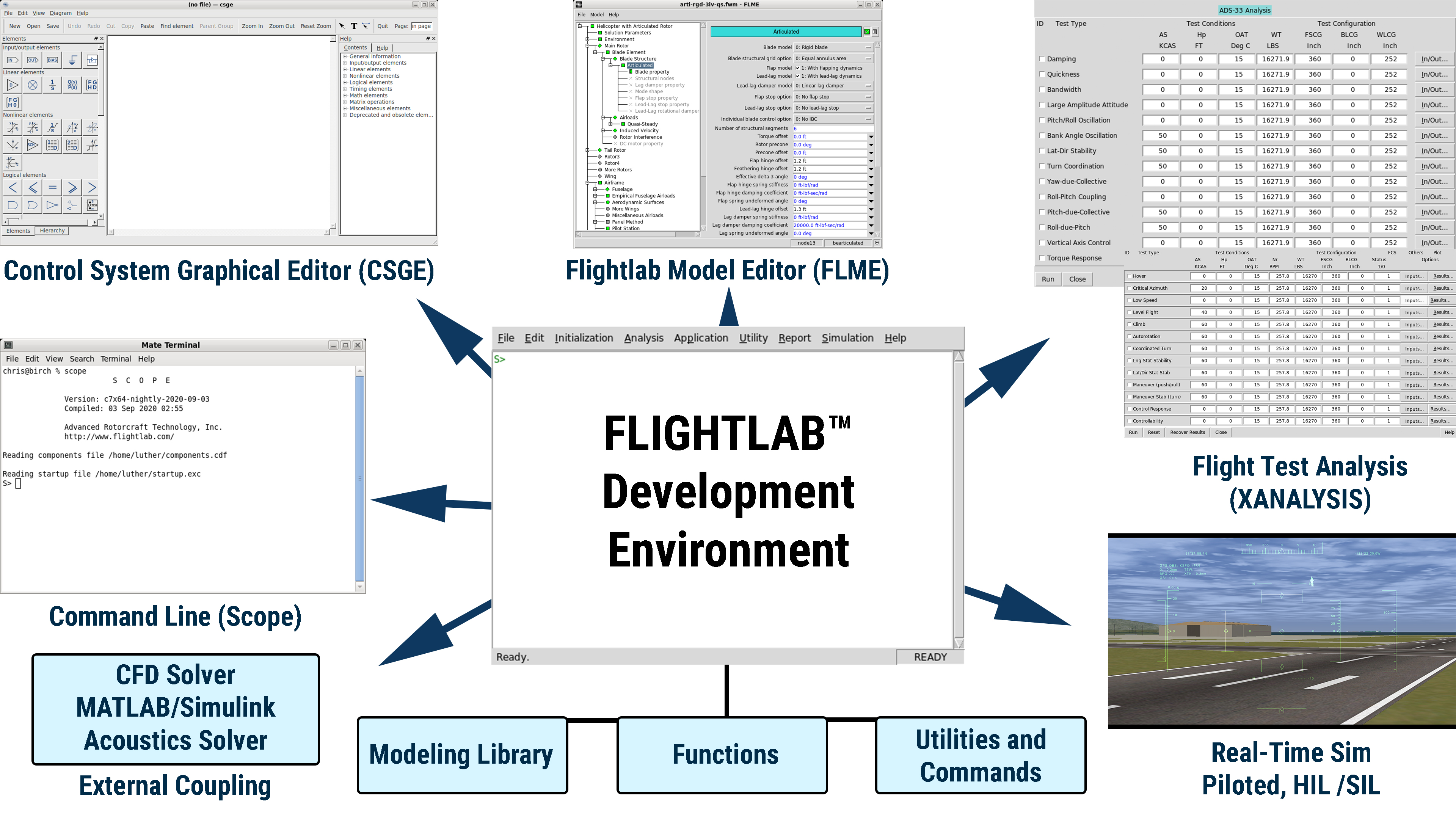1456x819 pixels.
Task: Open the Blade structural grid option dropdown
Action: [x=834, y=58]
